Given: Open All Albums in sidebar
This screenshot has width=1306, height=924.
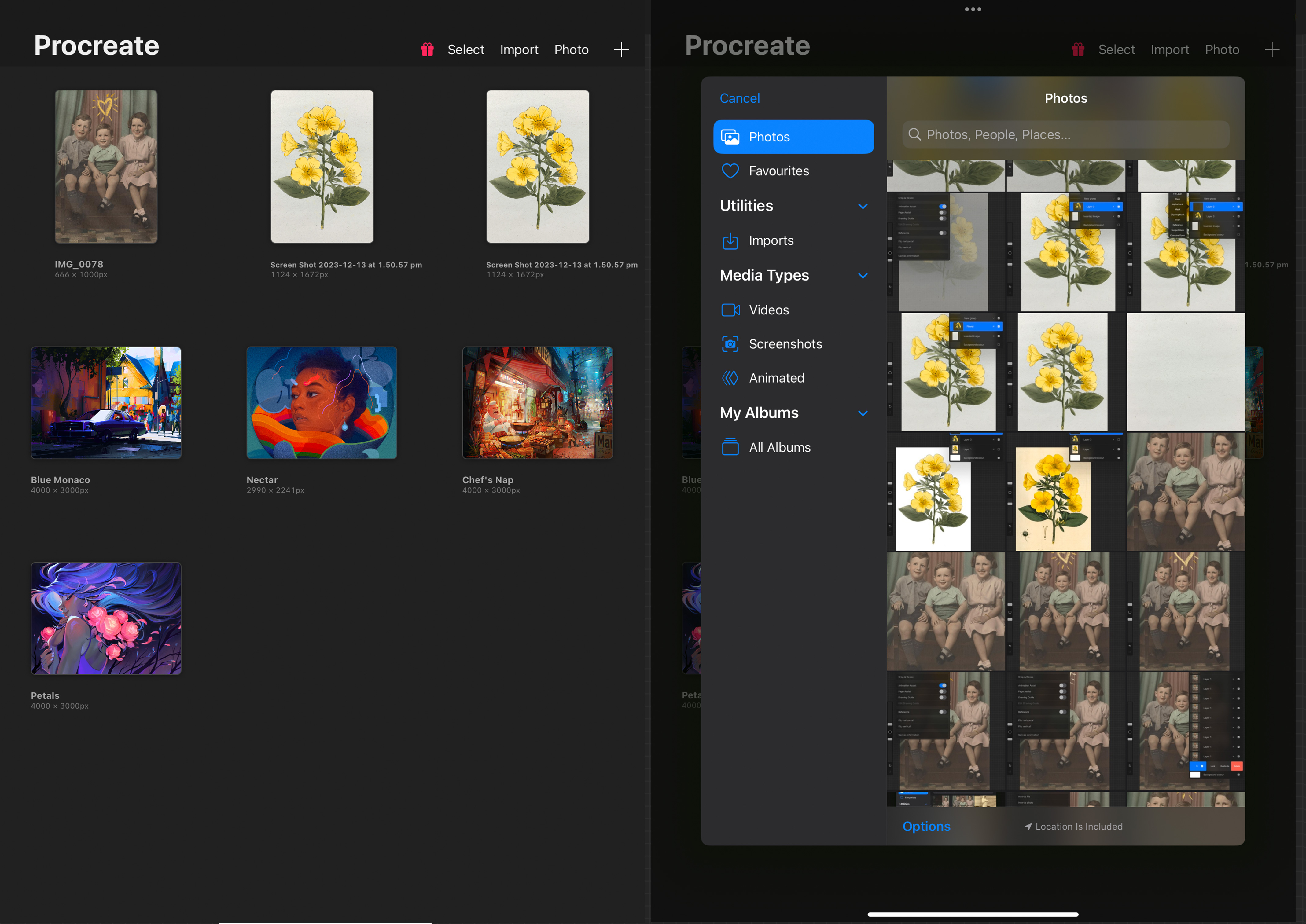Looking at the screenshot, I should click(x=779, y=448).
